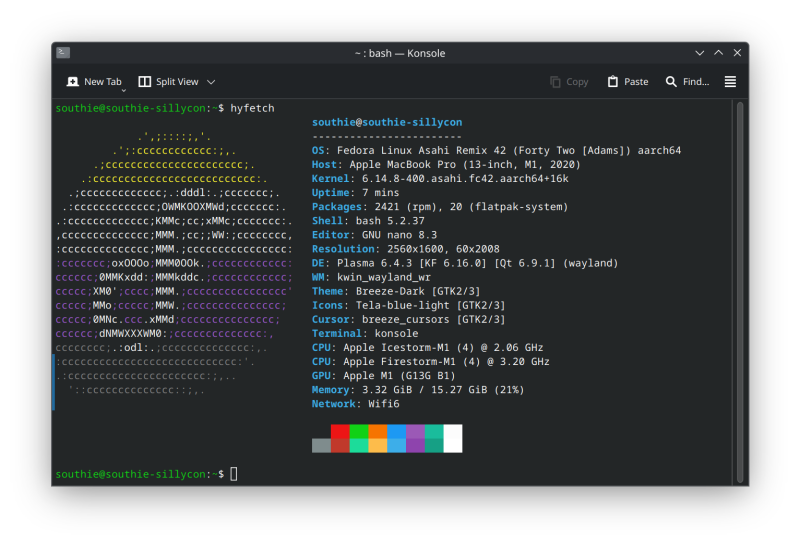
Task: Click the window title '~ : bash — Konsole'
Action: [400, 53]
